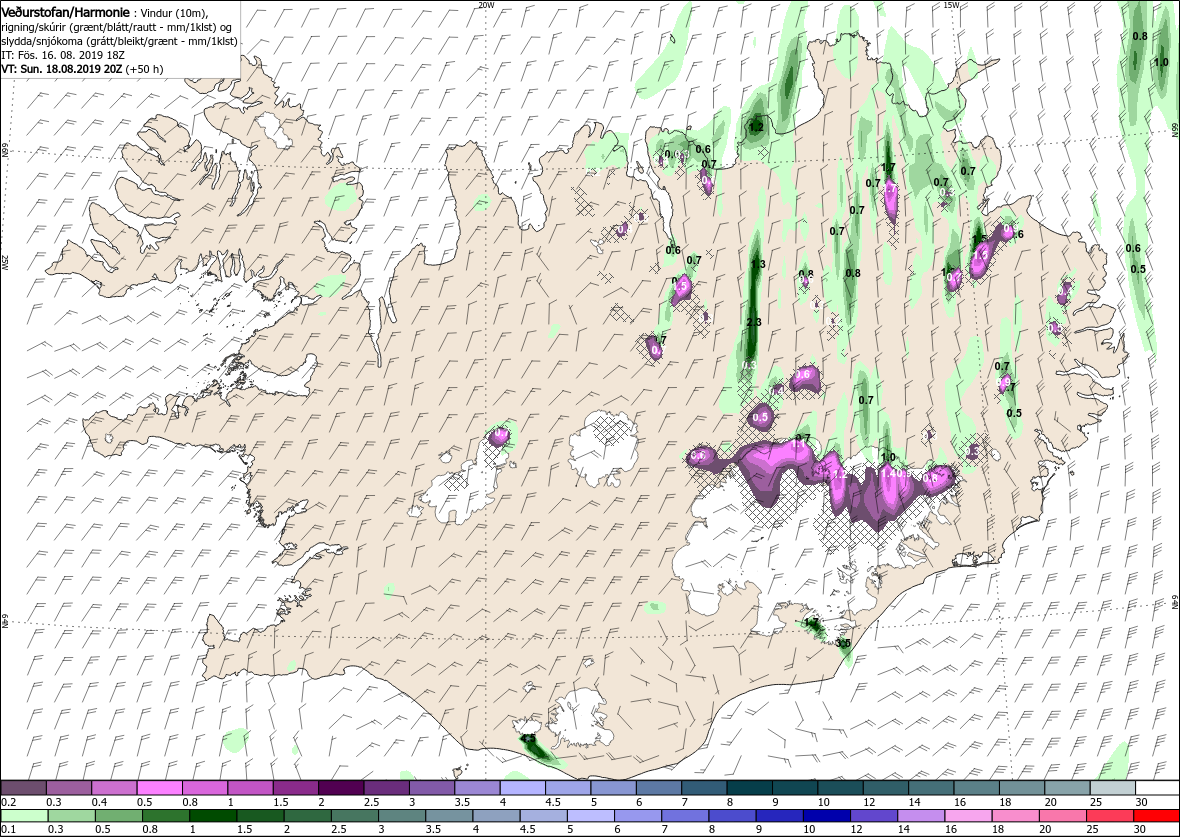Select the 1.5 swatch in the snow legend row
Screen dimensions: 1180x837
(295, 787)
